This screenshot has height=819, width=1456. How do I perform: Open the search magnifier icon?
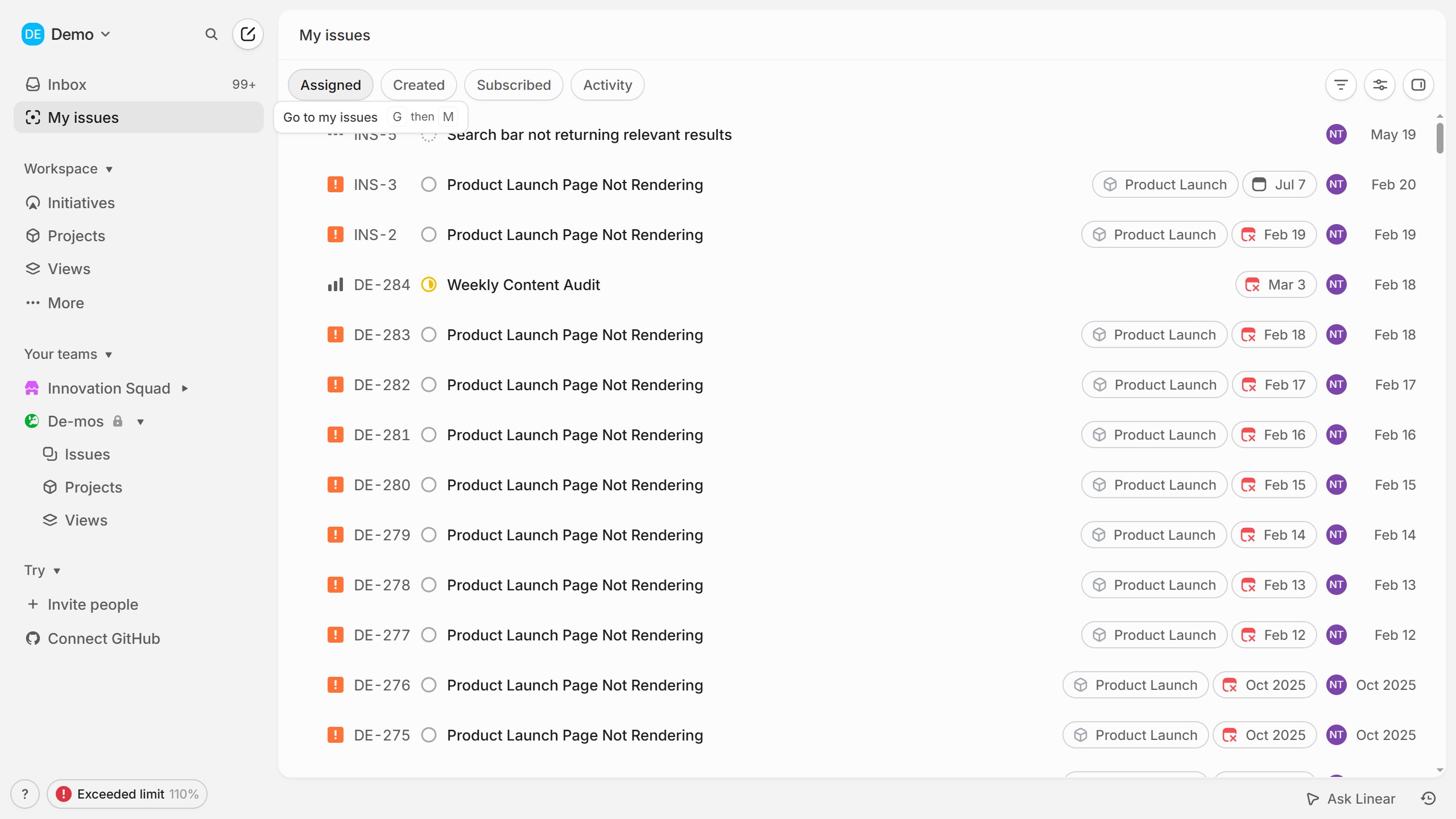(x=212, y=35)
